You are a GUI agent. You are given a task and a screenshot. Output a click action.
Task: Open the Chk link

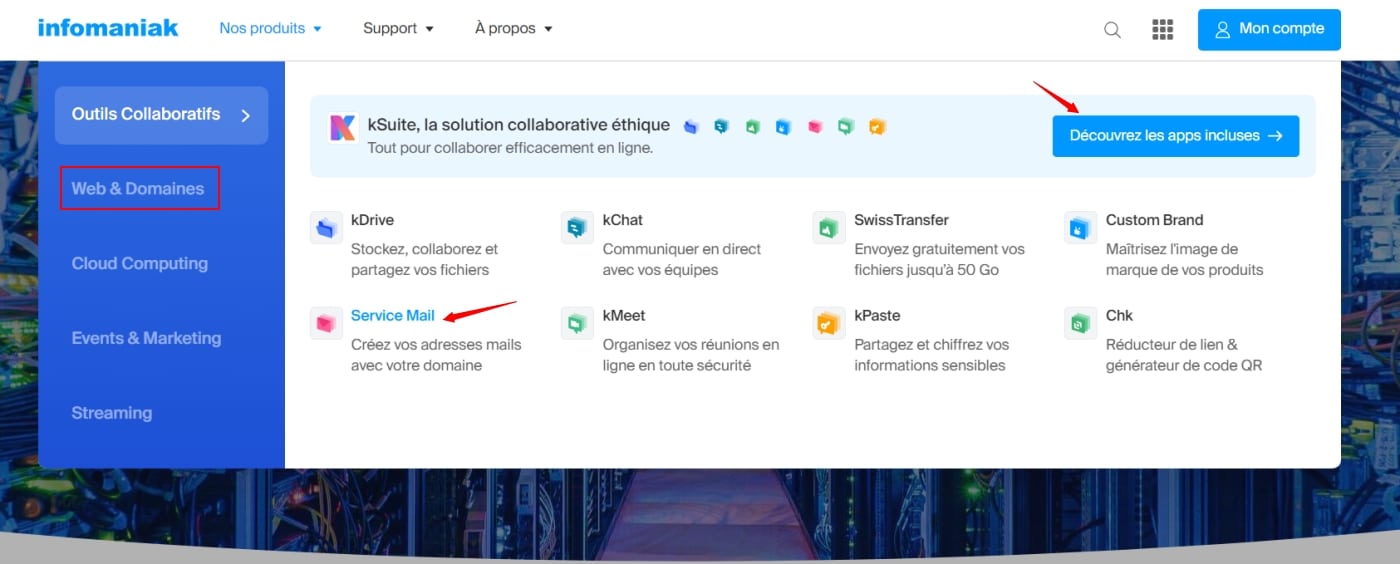[x=1119, y=315]
